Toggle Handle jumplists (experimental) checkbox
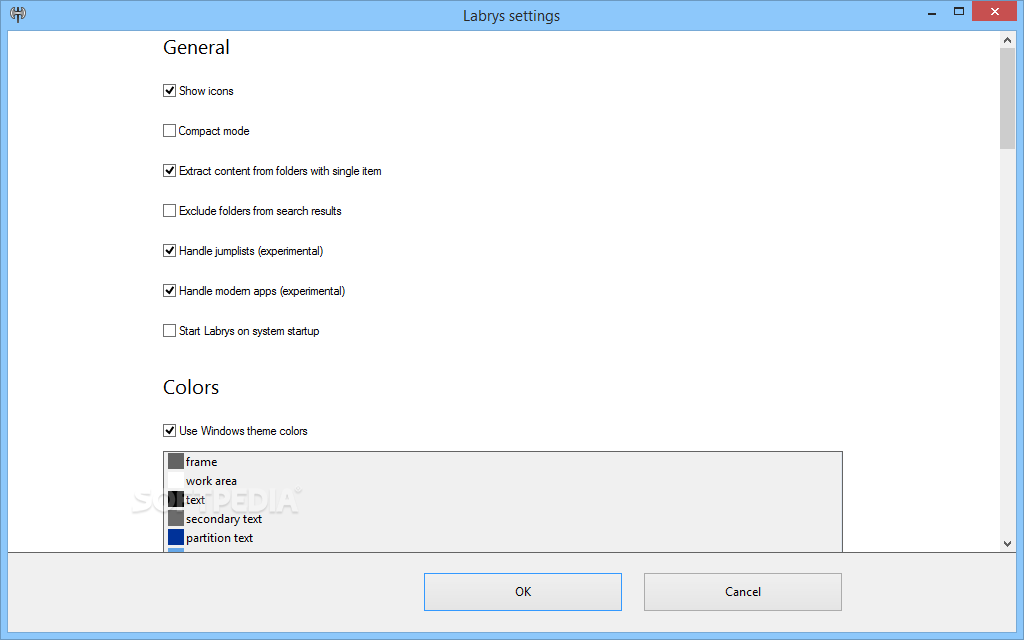The width and height of the screenshot is (1024, 640). point(169,251)
